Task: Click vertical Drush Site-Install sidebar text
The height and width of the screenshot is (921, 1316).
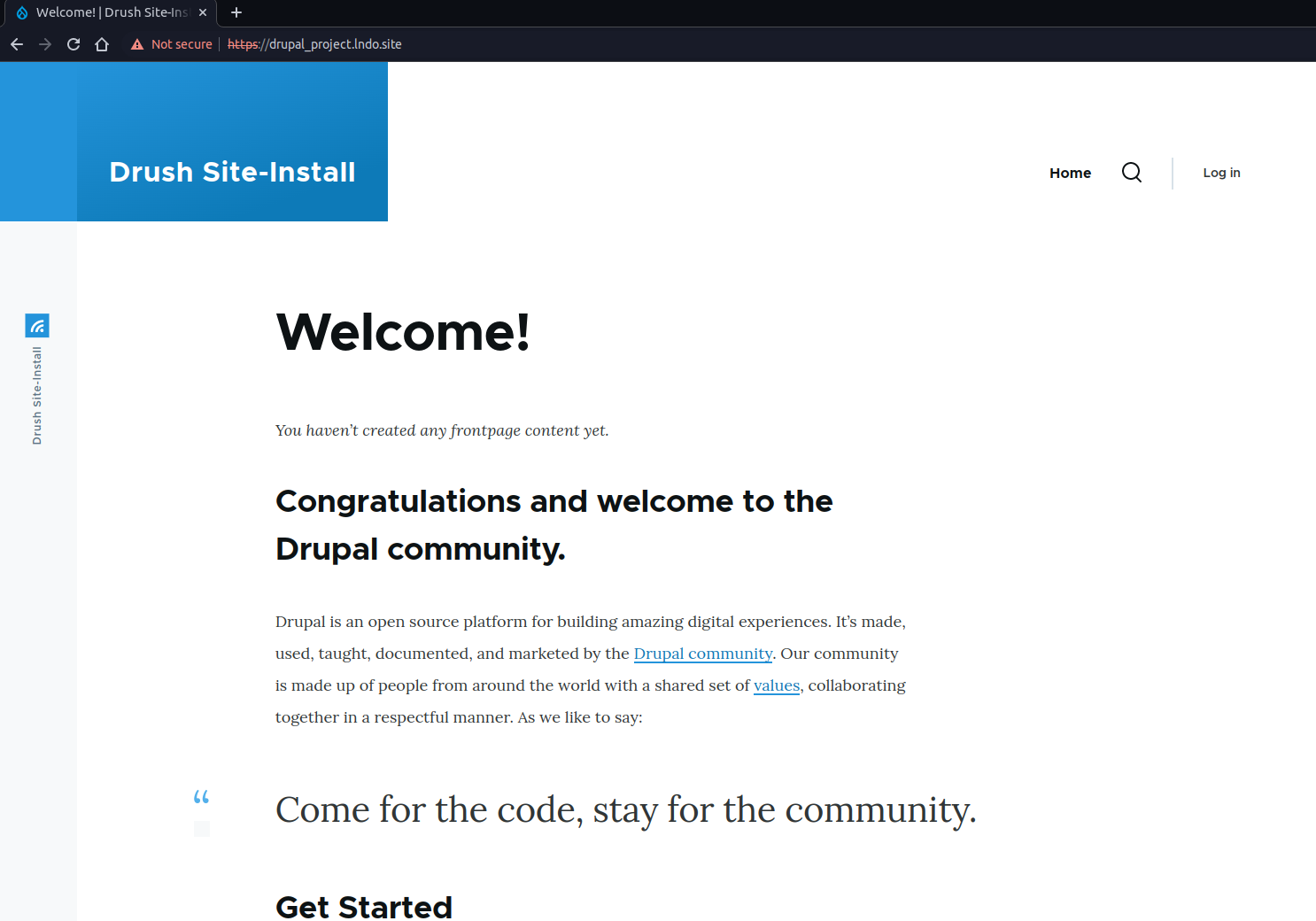Action: coord(37,396)
